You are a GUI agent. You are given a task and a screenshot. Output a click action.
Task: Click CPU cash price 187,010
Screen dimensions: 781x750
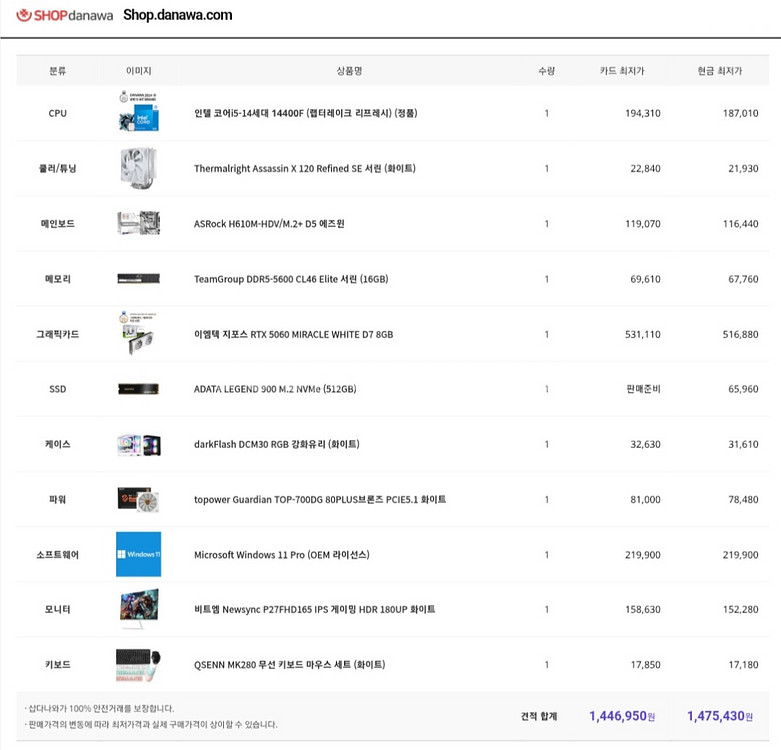pos(740,113)
